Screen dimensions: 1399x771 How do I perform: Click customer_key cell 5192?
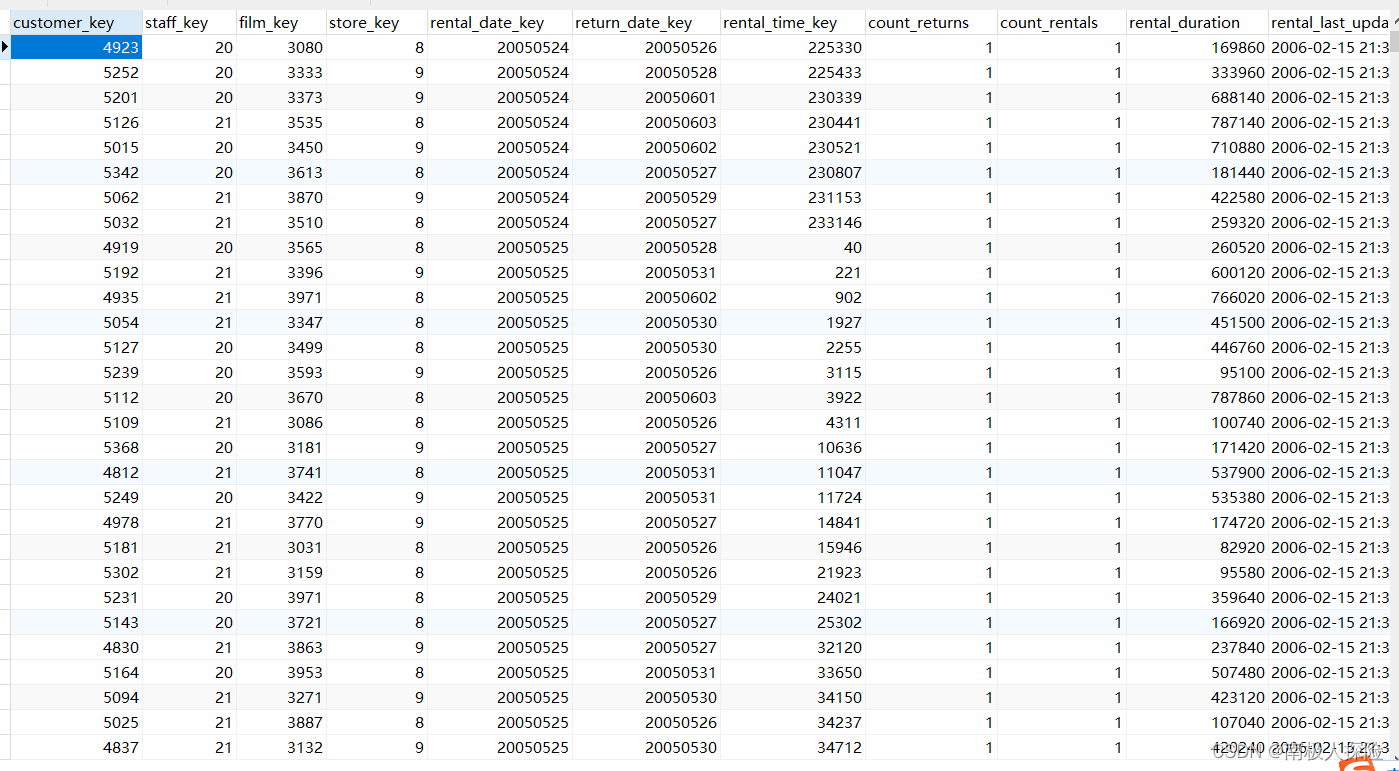click(x=77, y=272)
